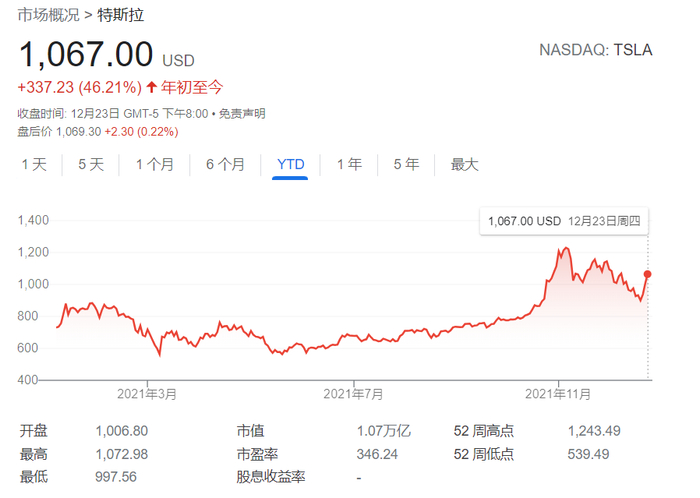The width and height of the screenshot is (700, 498).
Task: Click the 2021年3月 axis label
Action: 146,394
